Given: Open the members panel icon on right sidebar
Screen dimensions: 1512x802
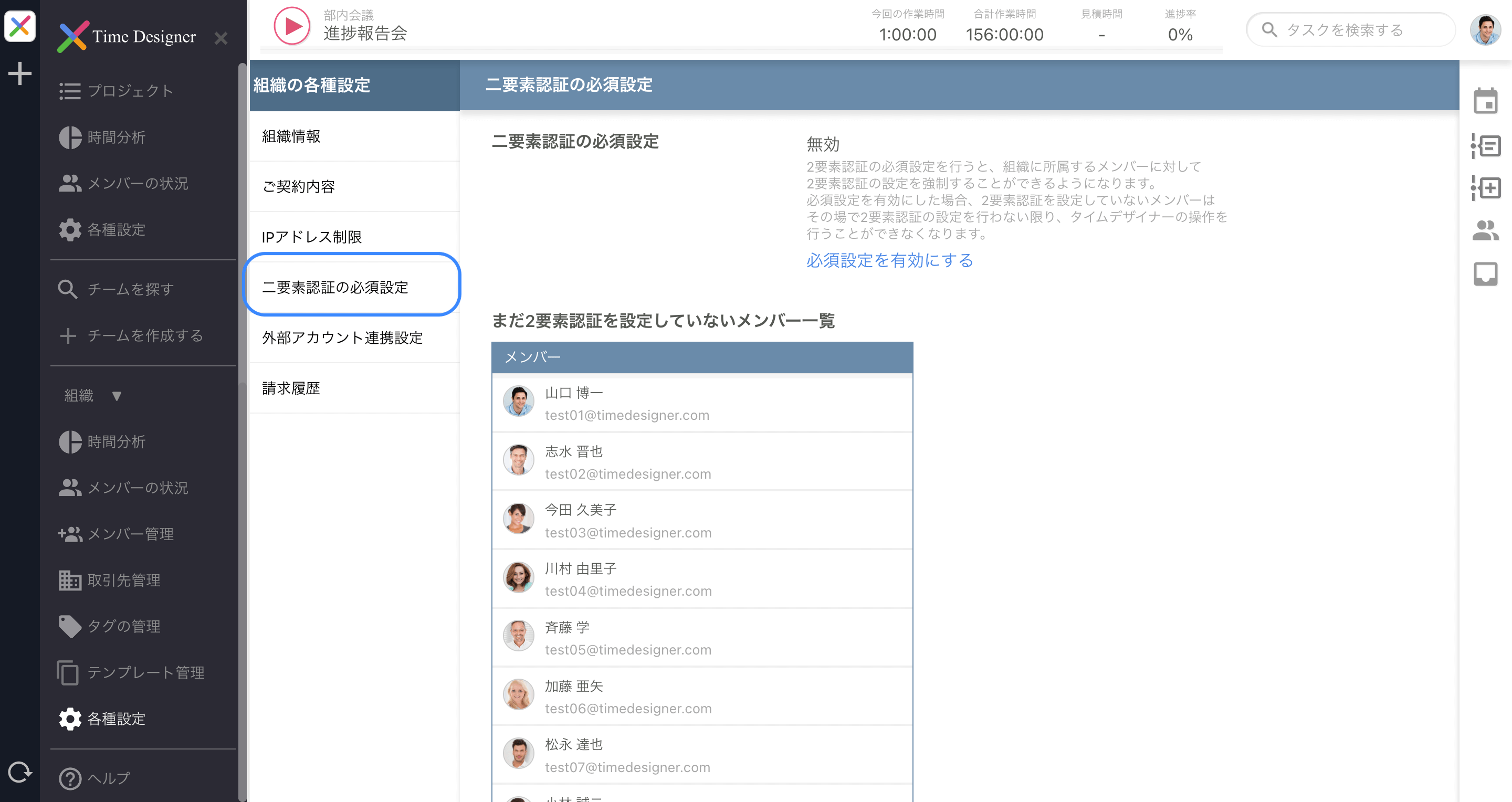Looking at the screenshot, I should coord(1486,230).
